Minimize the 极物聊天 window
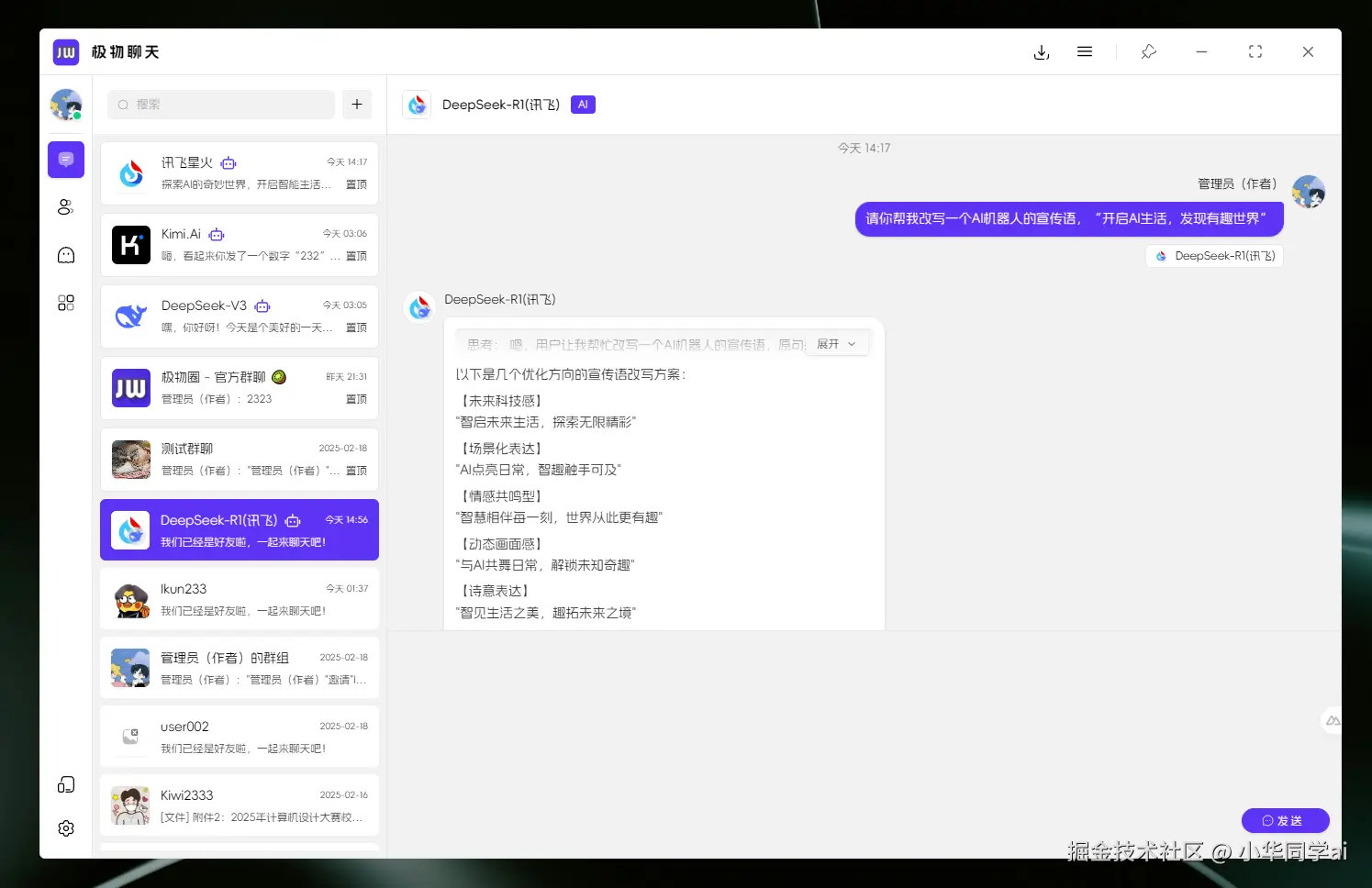This screenshot has height=888, width=1372. click(1201, 52)
